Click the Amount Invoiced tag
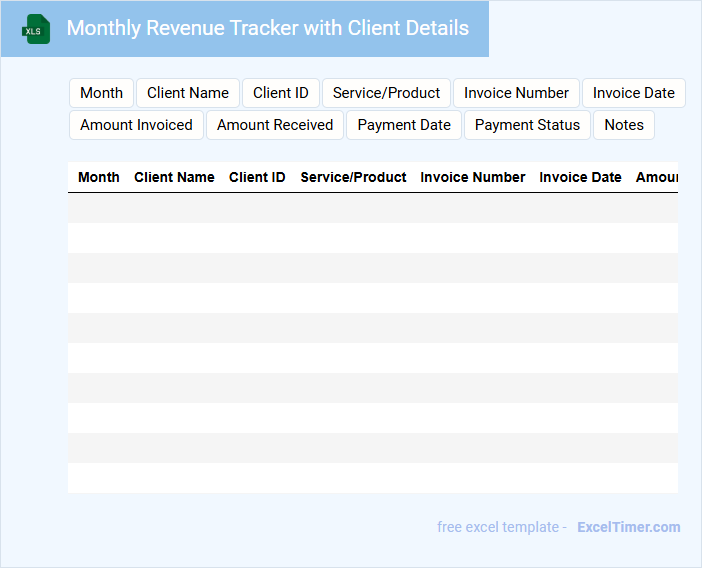 [136, 125]
